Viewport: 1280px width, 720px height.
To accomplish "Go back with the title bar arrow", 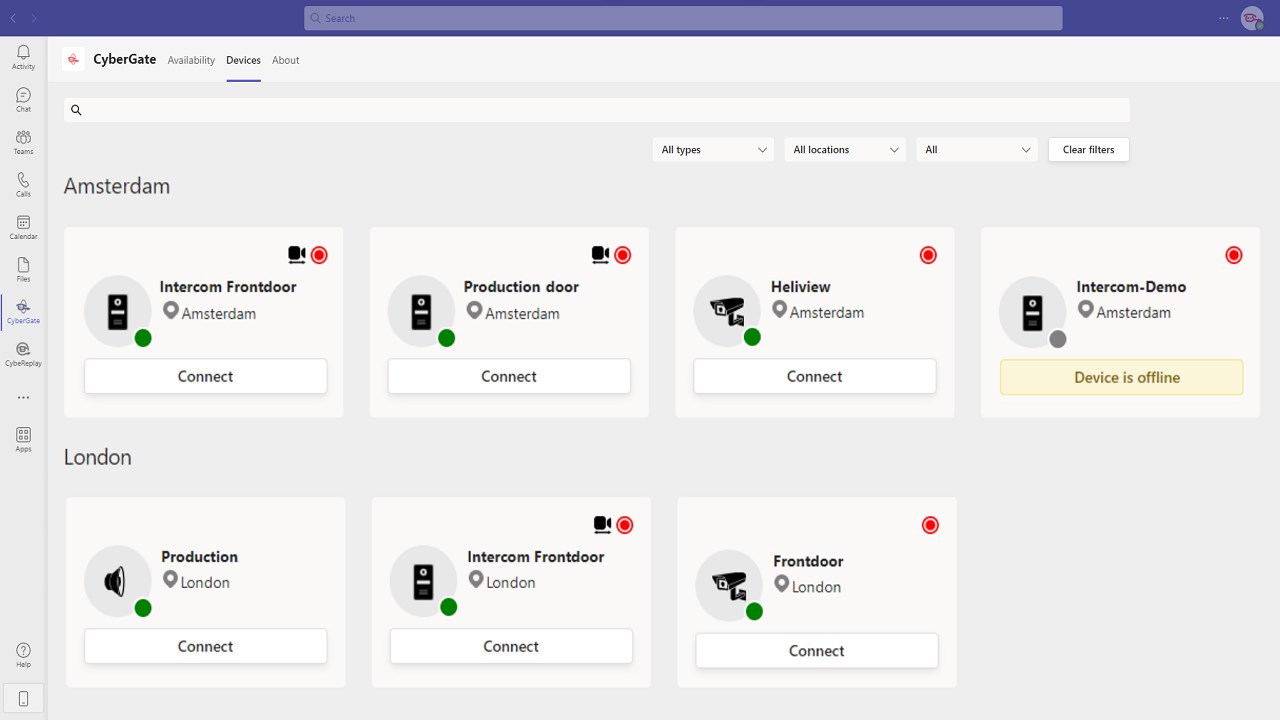I will point(13,18).
